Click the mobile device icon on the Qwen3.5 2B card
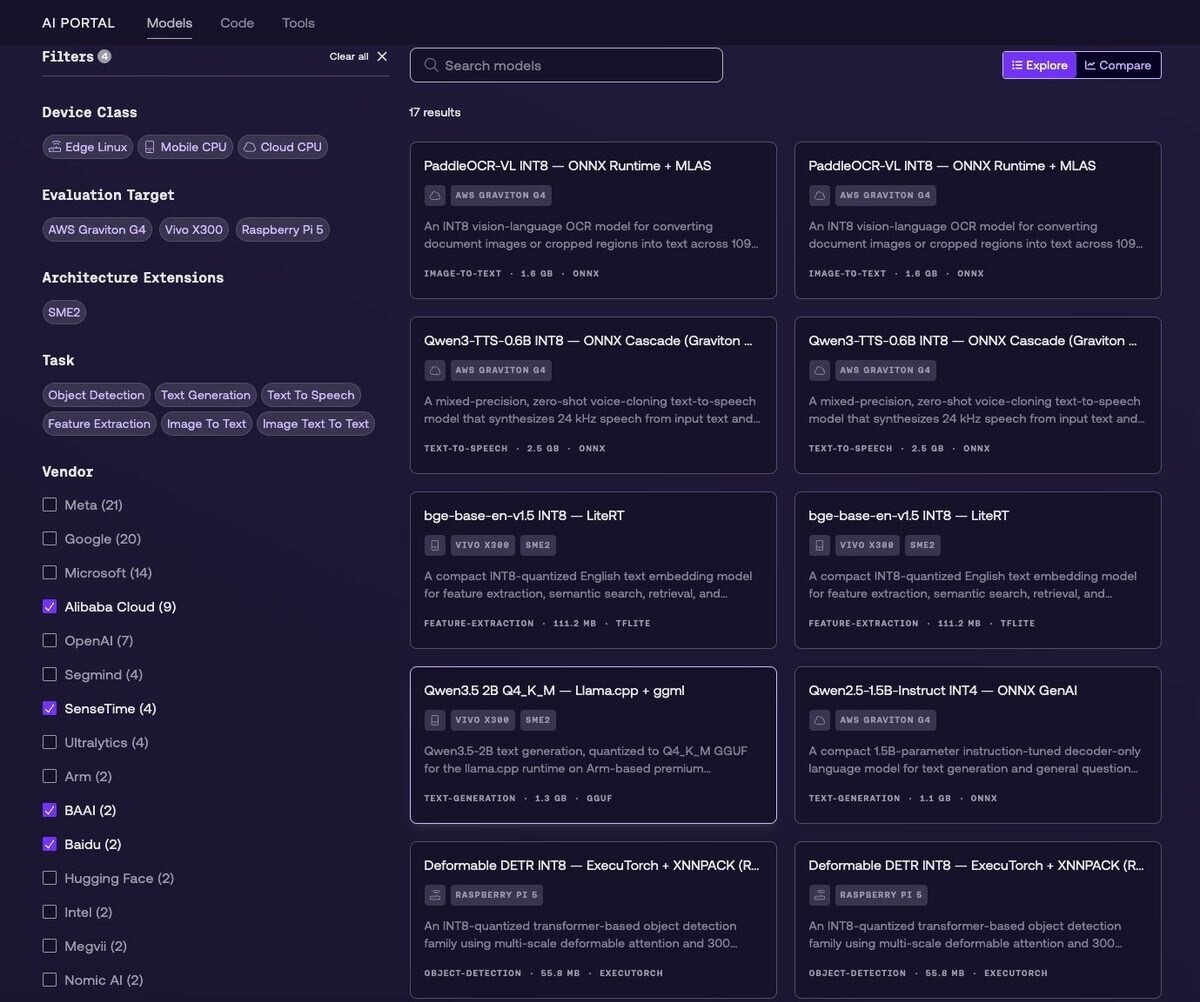1200x1002 pixels. 434,720
